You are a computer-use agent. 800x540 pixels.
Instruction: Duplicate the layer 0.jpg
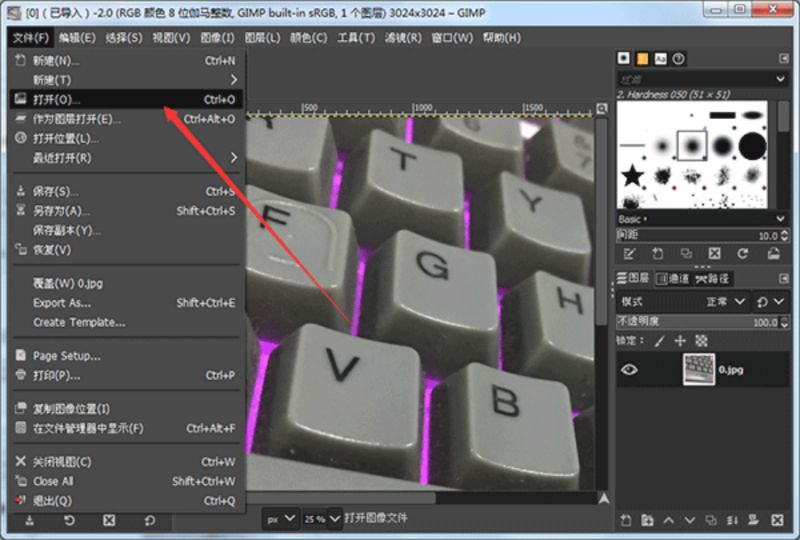click(x=711, y=520)
